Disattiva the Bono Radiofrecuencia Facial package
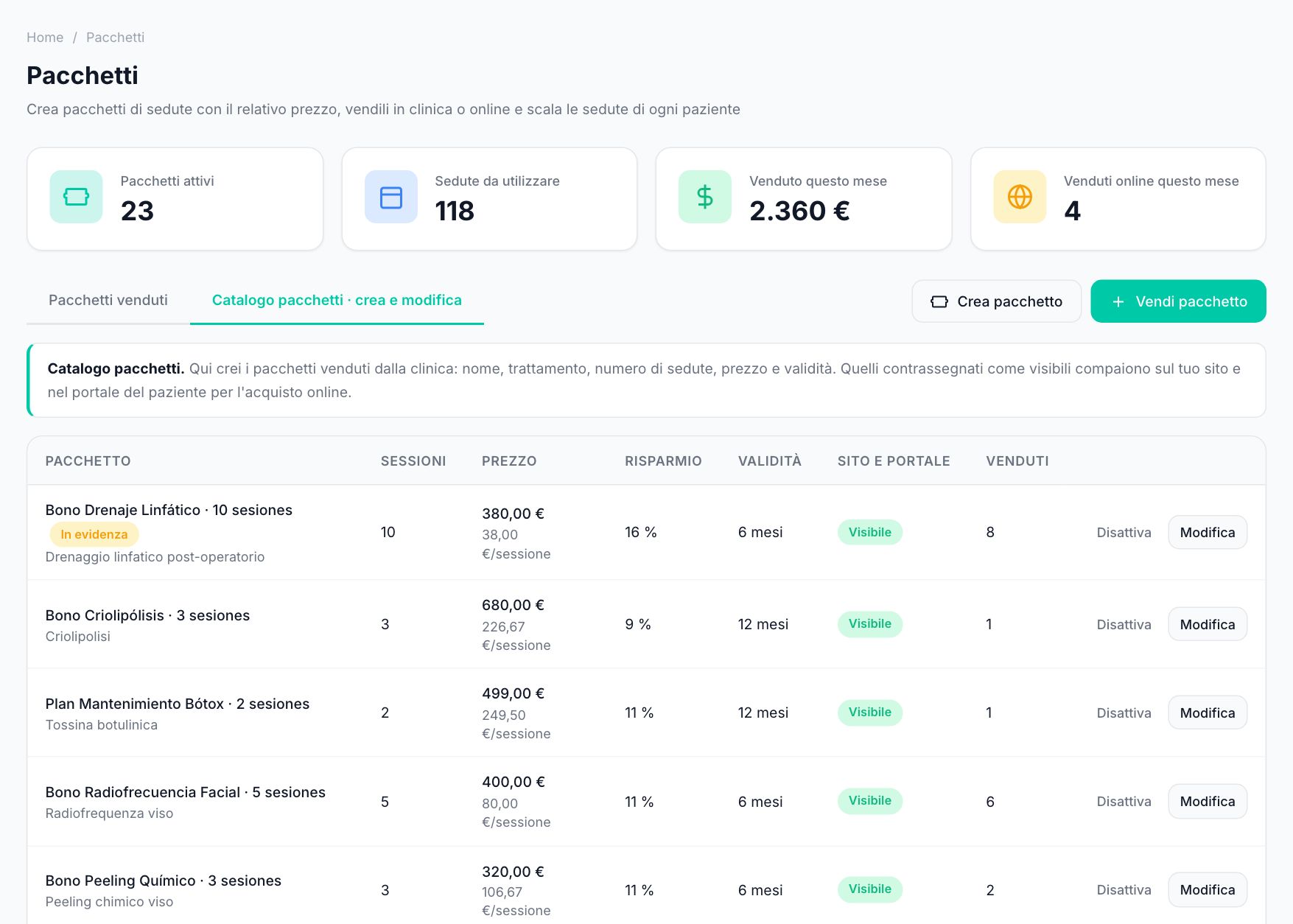1293x924 pixels. 1124,801
